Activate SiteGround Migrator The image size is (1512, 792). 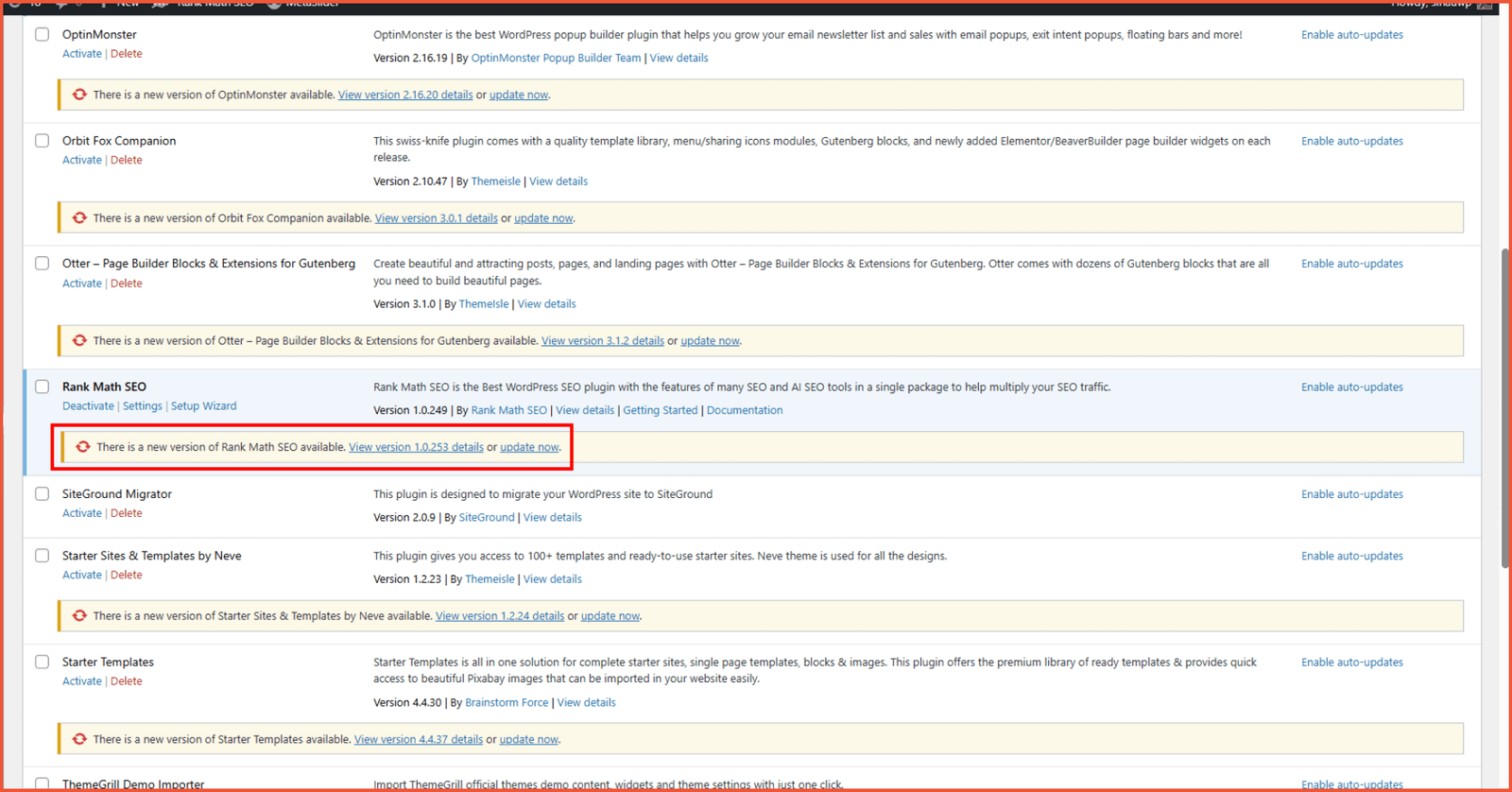click(x=82, y=513)
